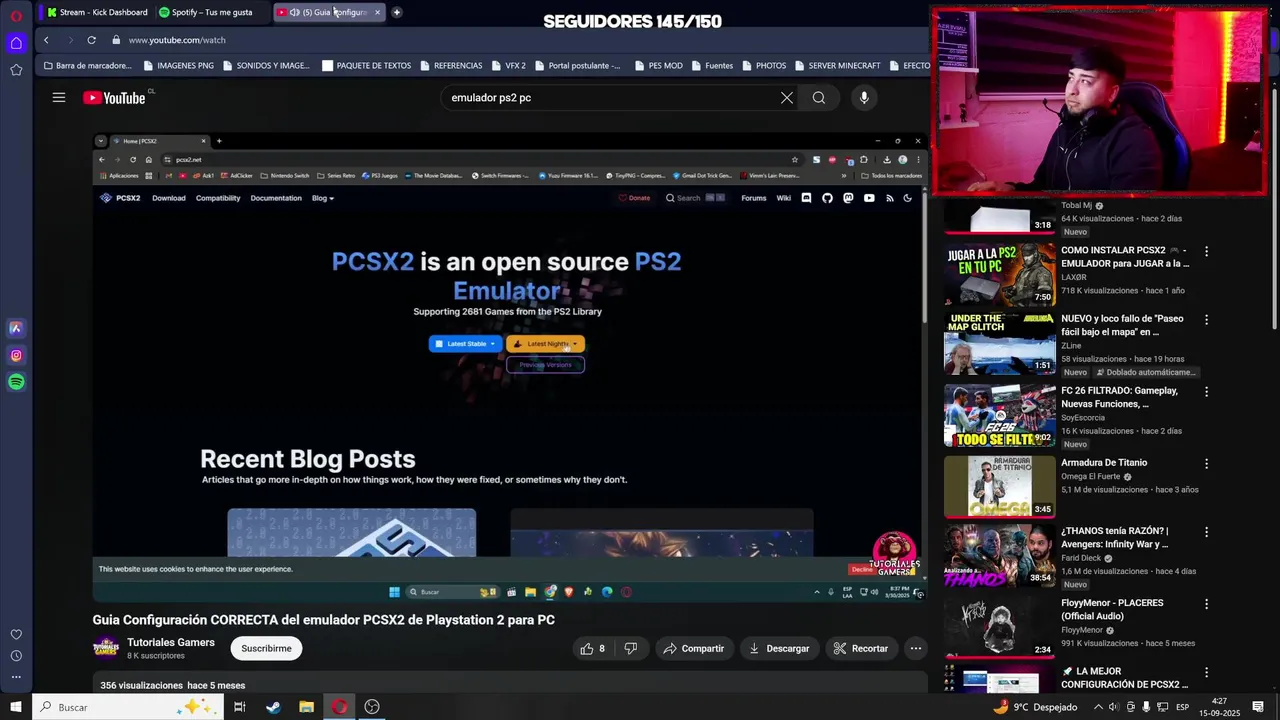
Task: Open a new tab with plus button
Action: tap(397, 12)
